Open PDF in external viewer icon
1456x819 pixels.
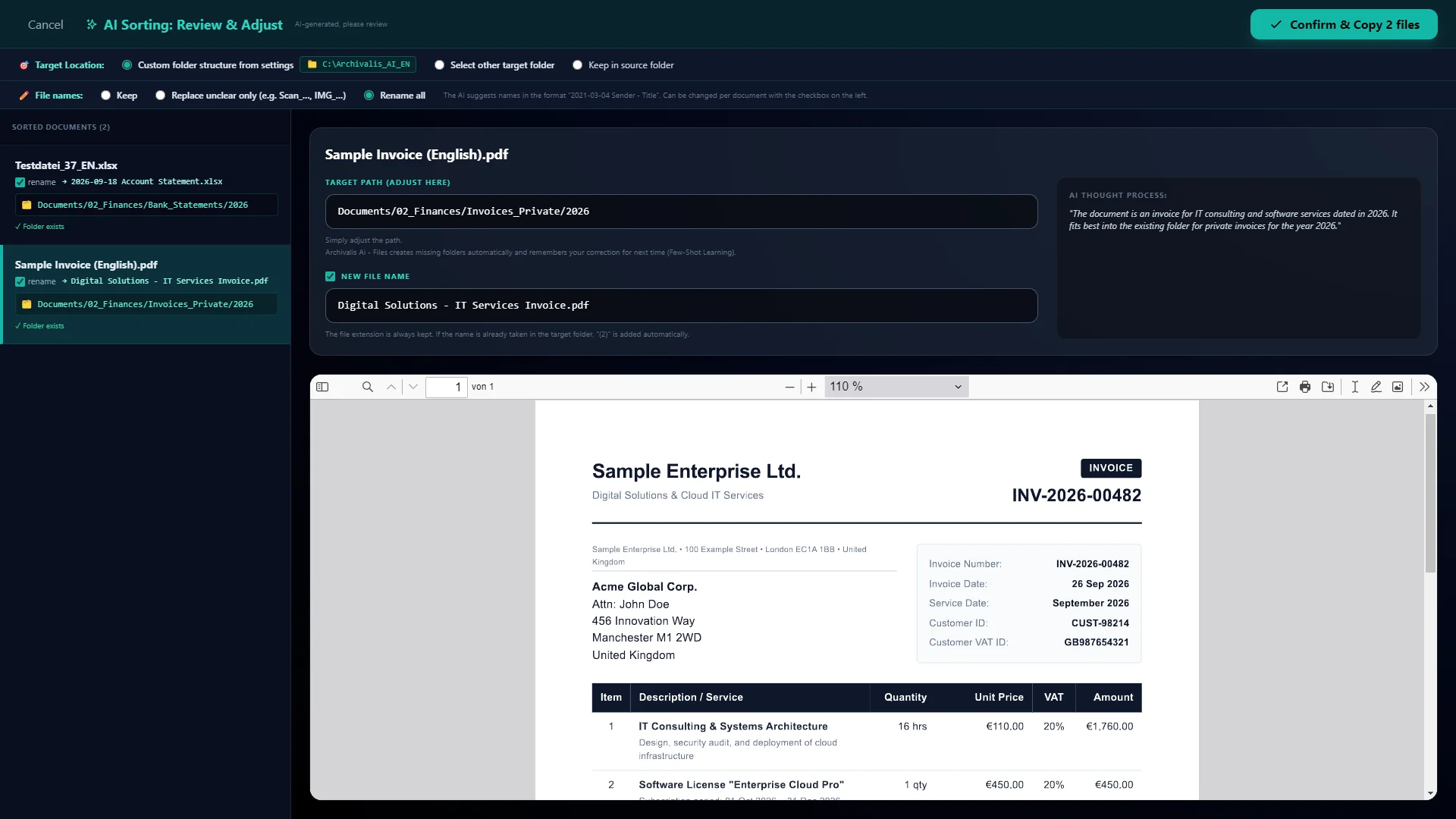pos(1282,387)
